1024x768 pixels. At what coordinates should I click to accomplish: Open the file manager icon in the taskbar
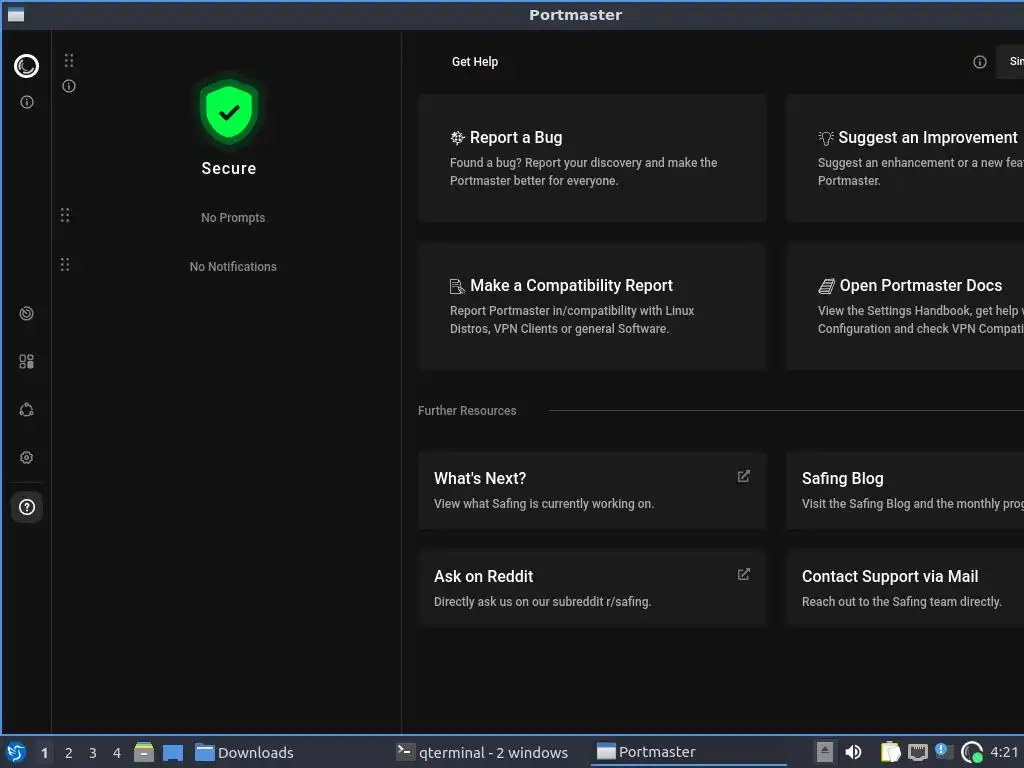pyautogui.click(x=144, y=752)
